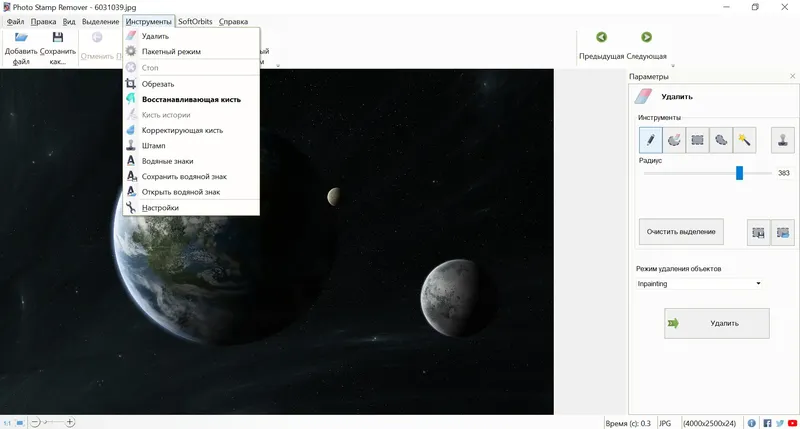800x429 pixels.
Task: Select the color selection tool next to the pencil
Action: 674,140
